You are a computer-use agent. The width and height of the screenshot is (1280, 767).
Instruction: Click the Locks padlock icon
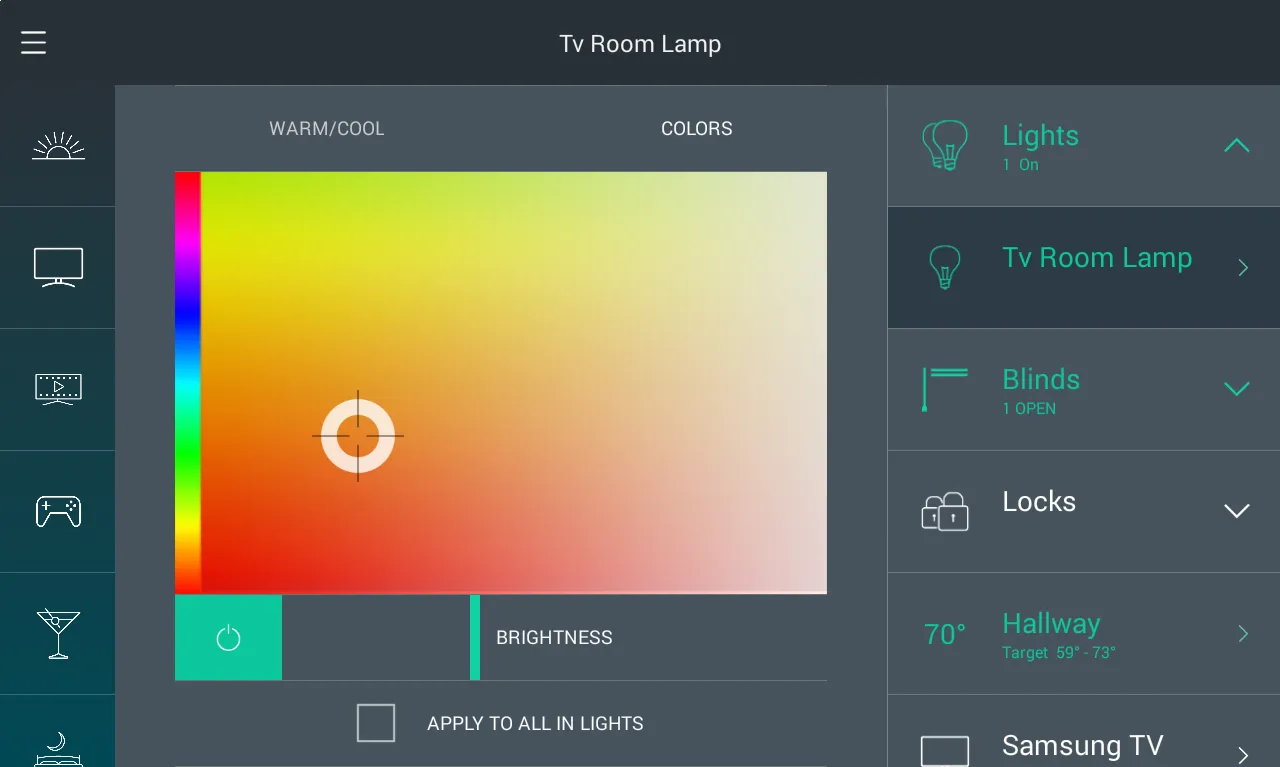pos(944,511)
